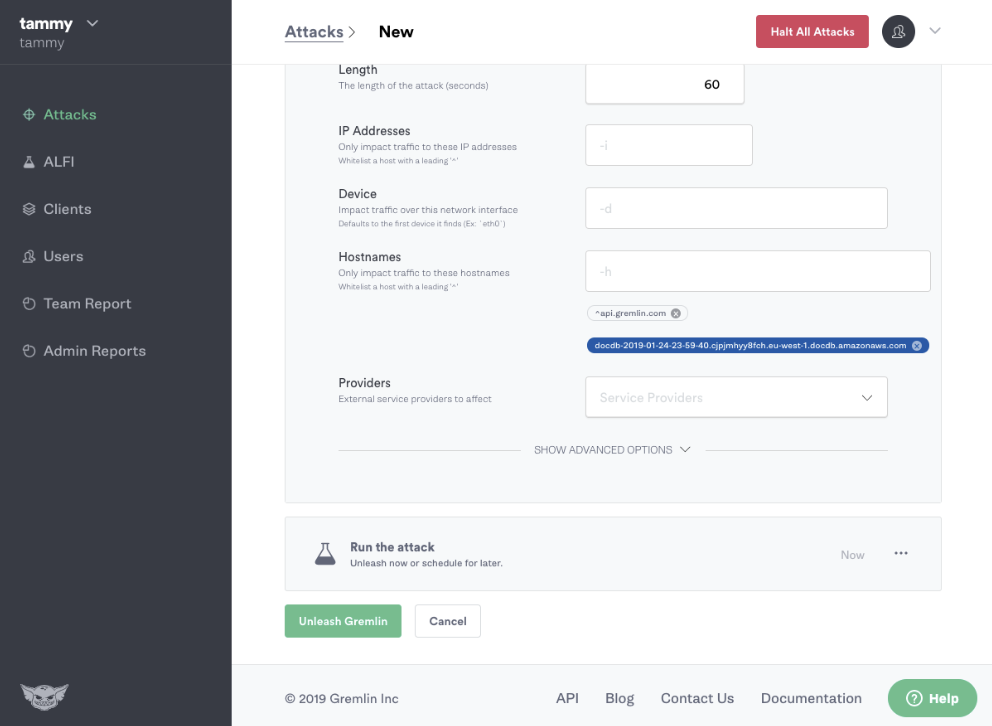Open the three-dots menu for Run the attack
Image resolution: width=992 pixels, height=726 pixels.
click(x=901, y=553)
